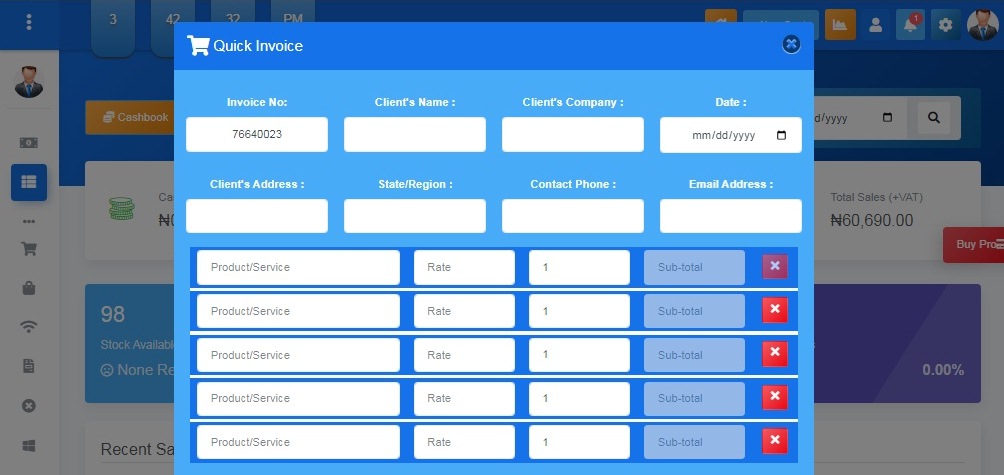
Task: Open the three-dot menu at top left
Action: click(x=28, y=22)
